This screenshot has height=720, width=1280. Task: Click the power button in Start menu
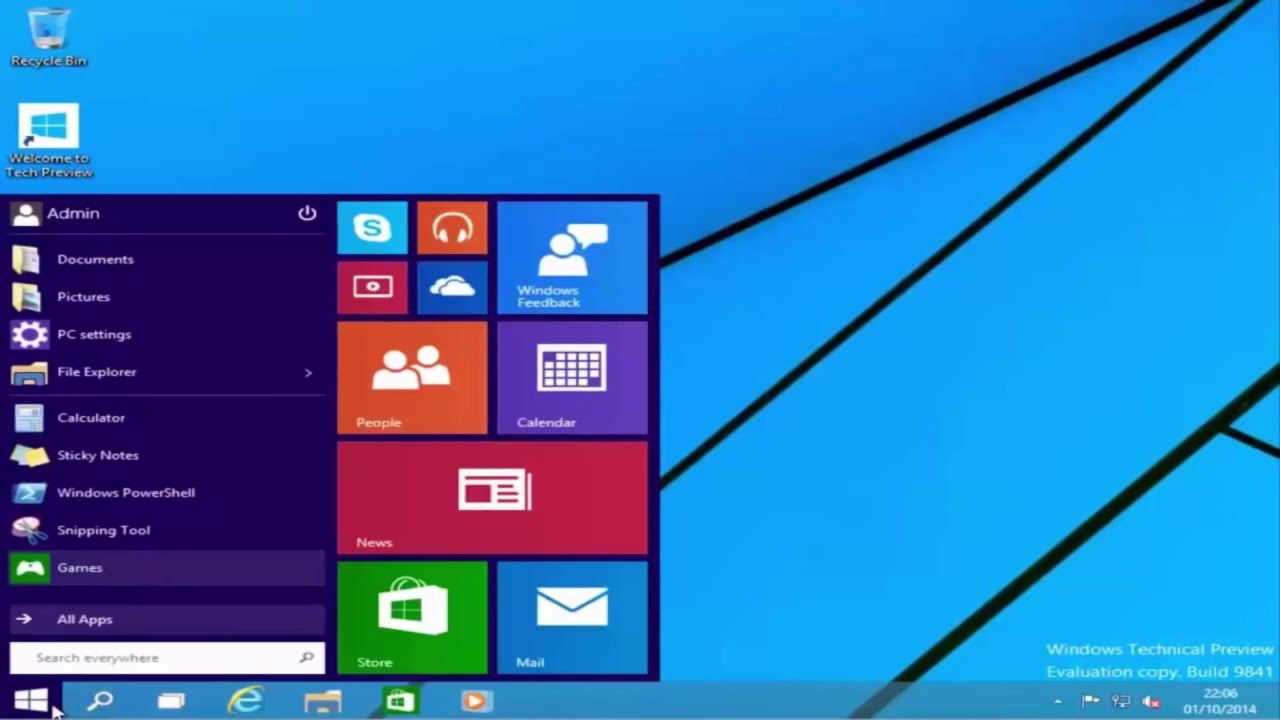pyautogui.click(x=307, y=213)
